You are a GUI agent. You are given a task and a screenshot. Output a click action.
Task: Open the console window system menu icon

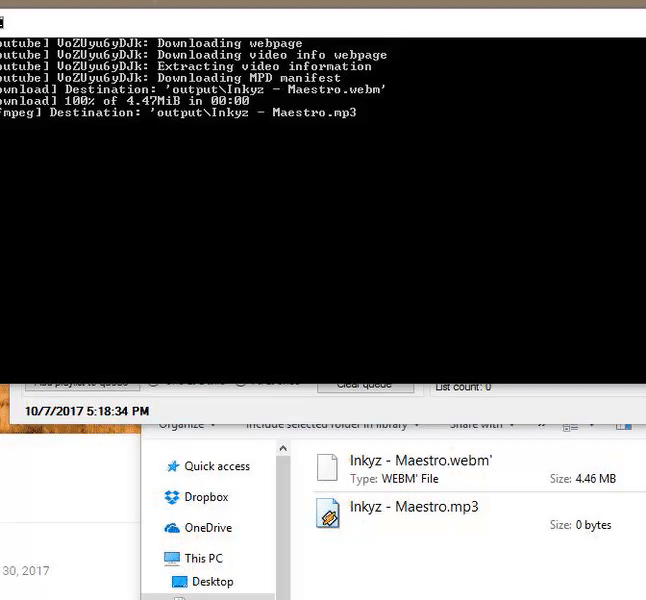(1, 23)
